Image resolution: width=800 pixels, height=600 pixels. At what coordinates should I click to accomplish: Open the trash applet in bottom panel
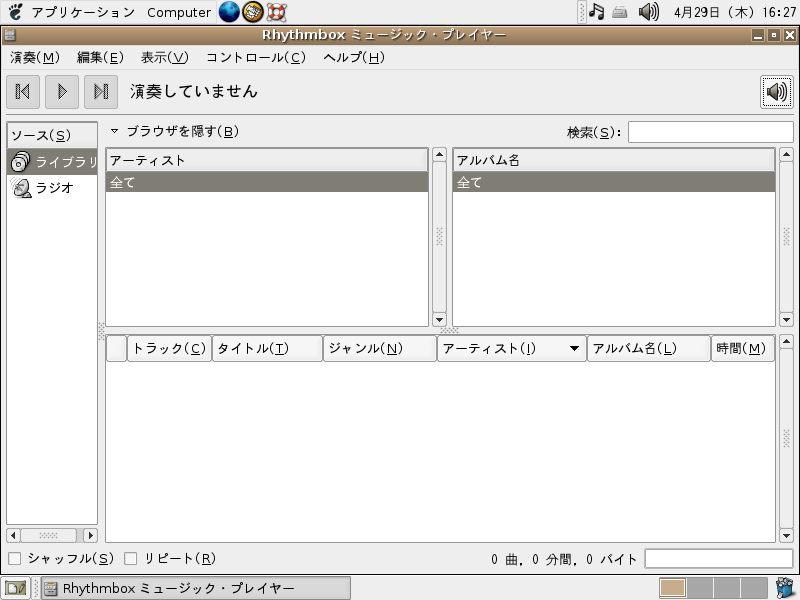click(x=785, y=588)
